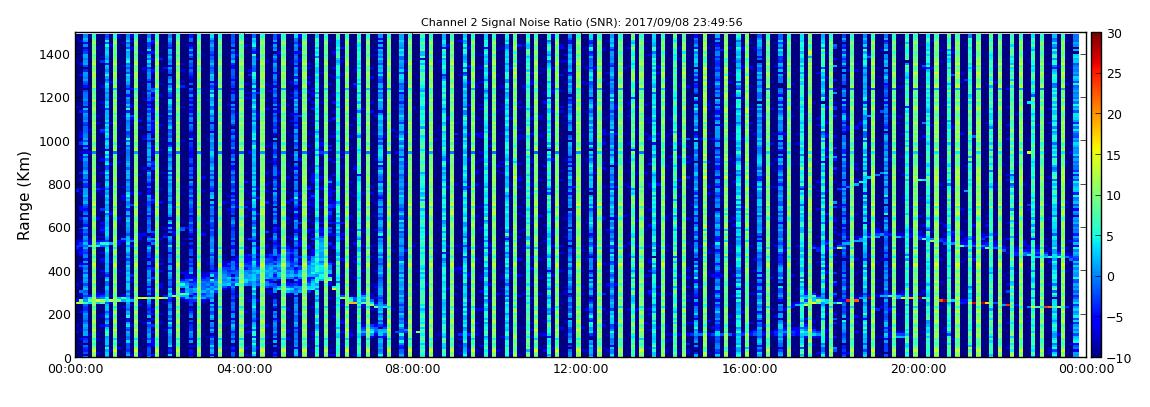This screenshot has height=407, width=1150.
Task: Click the colorbar value 20
Action: pyautogui.click(x=1114, y=114)
